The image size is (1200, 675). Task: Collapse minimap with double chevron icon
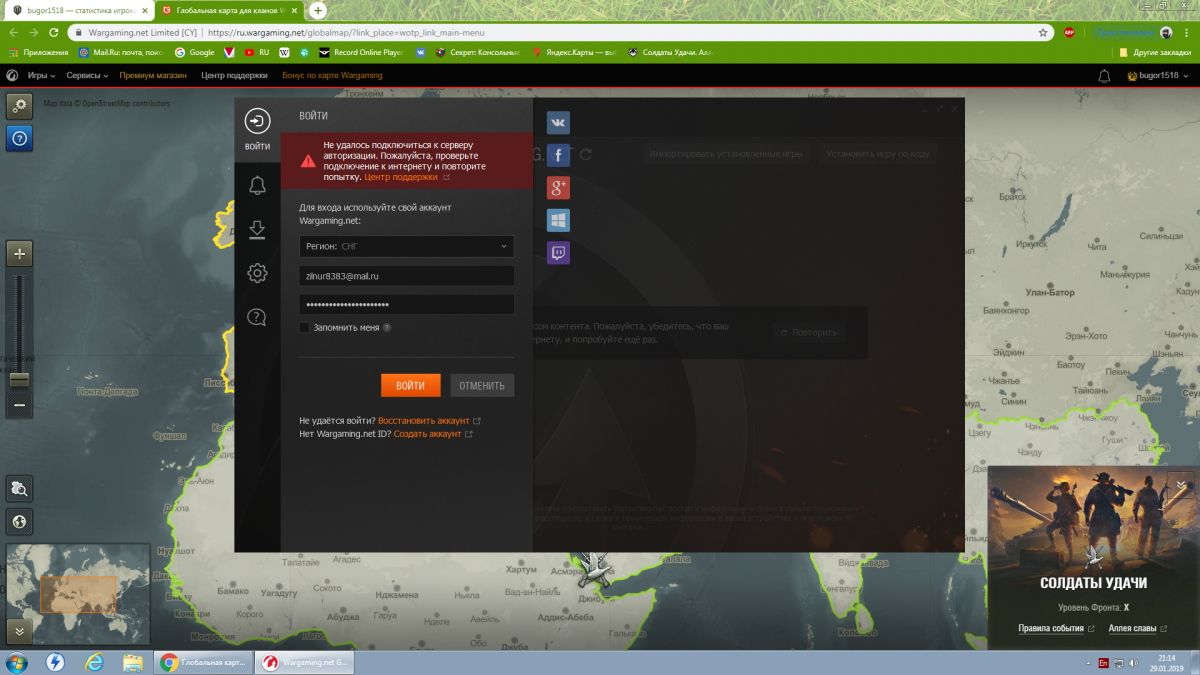20,632
